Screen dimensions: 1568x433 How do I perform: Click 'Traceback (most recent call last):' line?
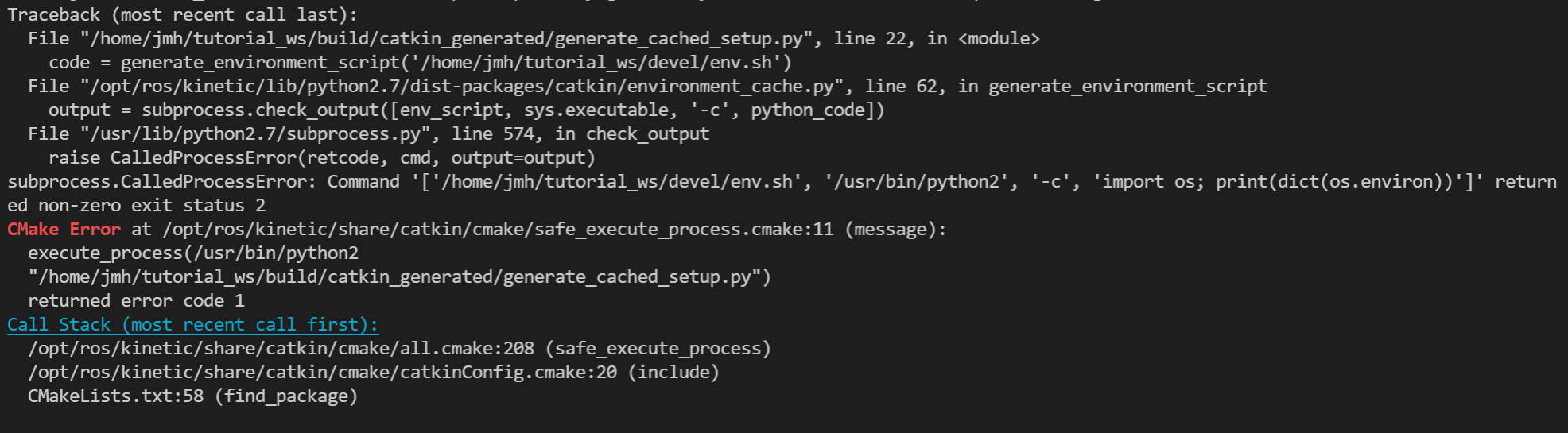[183, 14]
